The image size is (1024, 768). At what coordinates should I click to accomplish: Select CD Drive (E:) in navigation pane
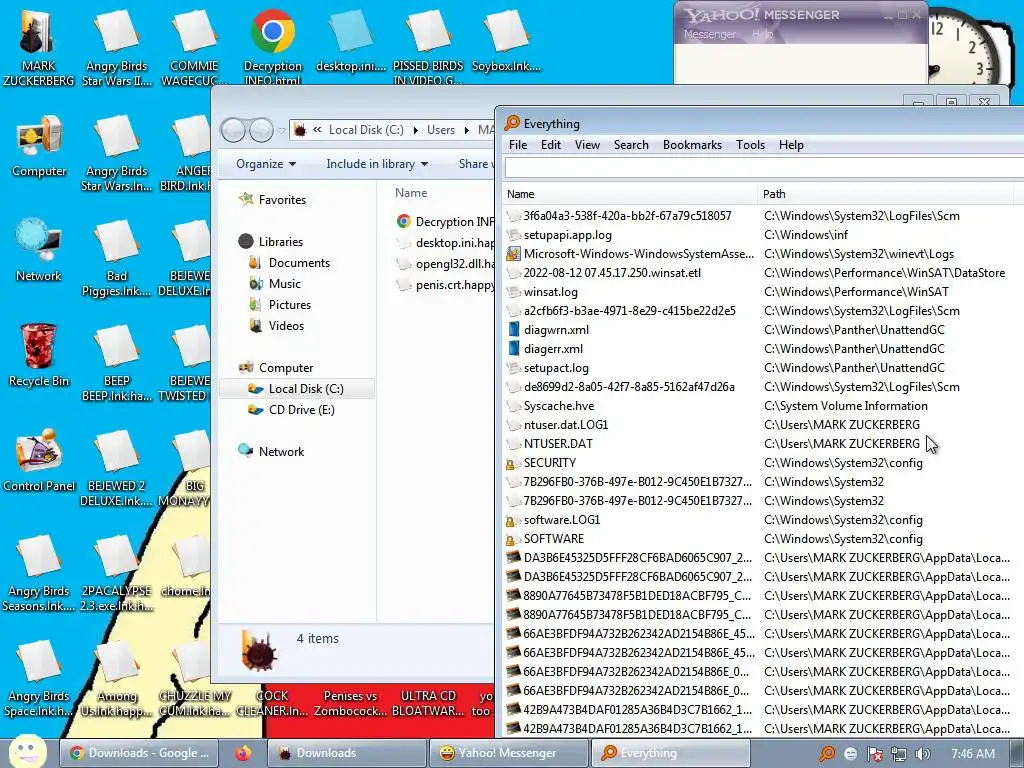click(301, 409)
